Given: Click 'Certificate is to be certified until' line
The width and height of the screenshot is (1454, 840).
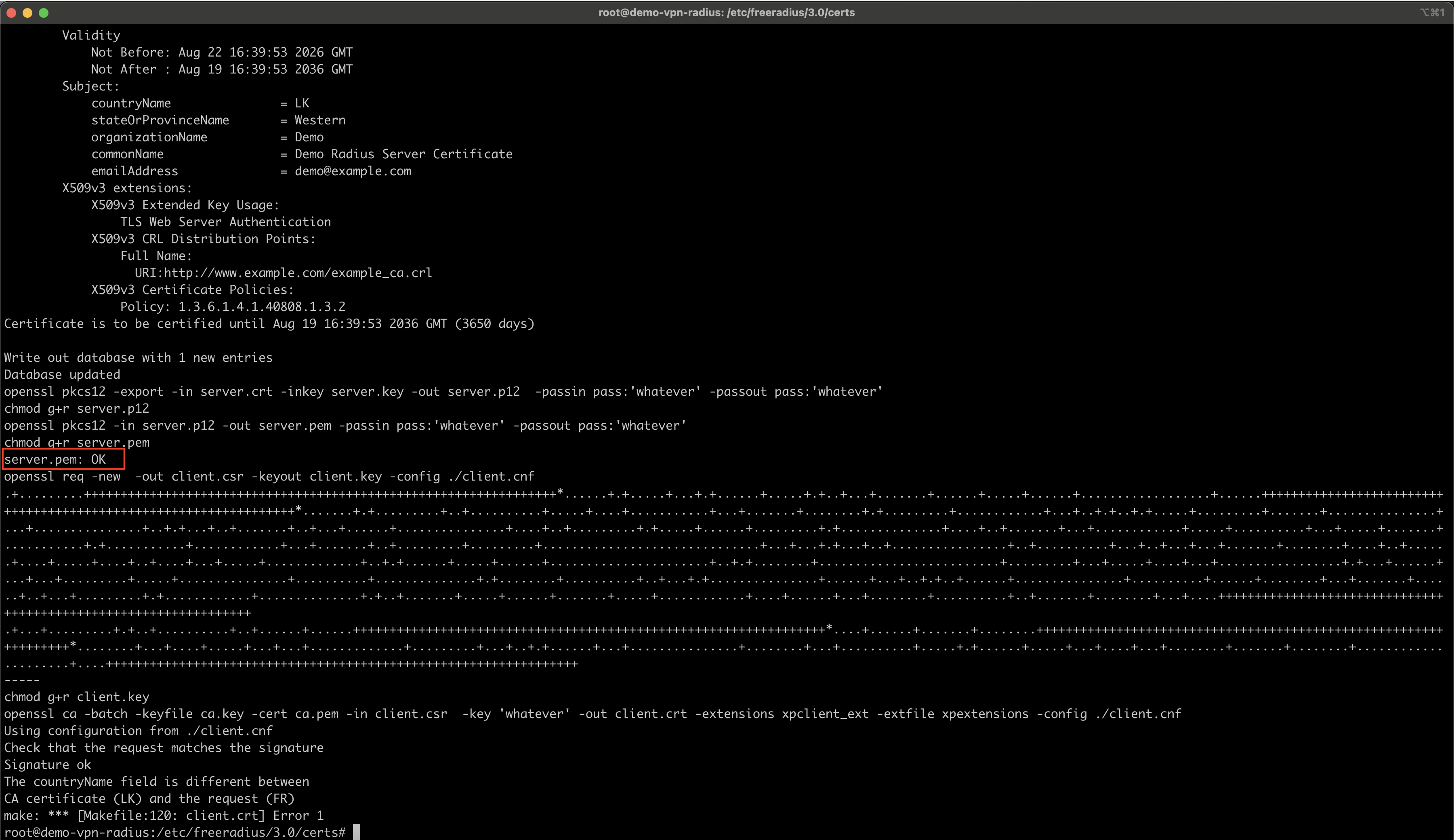Looking at the screenshot, I should click(x=269, y=323).
